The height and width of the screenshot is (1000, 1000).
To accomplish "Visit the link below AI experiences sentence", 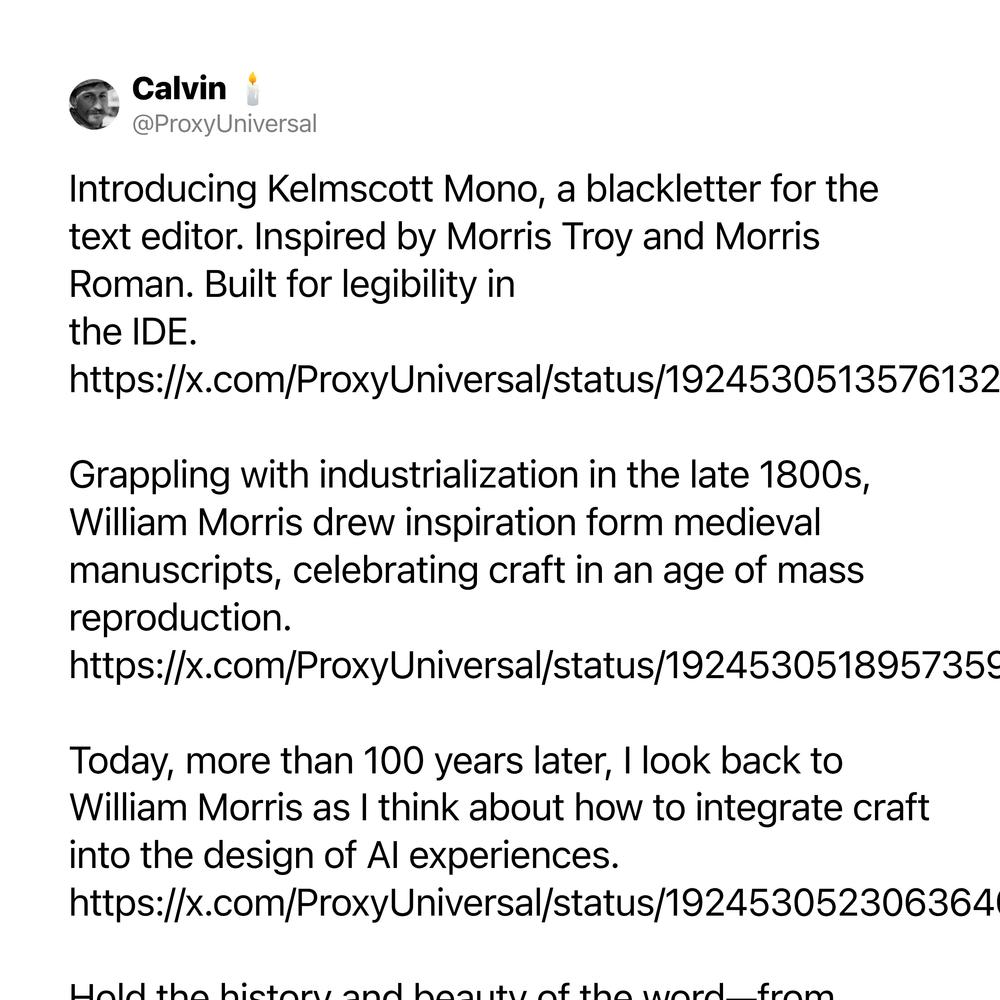I will tap(534, 903).
